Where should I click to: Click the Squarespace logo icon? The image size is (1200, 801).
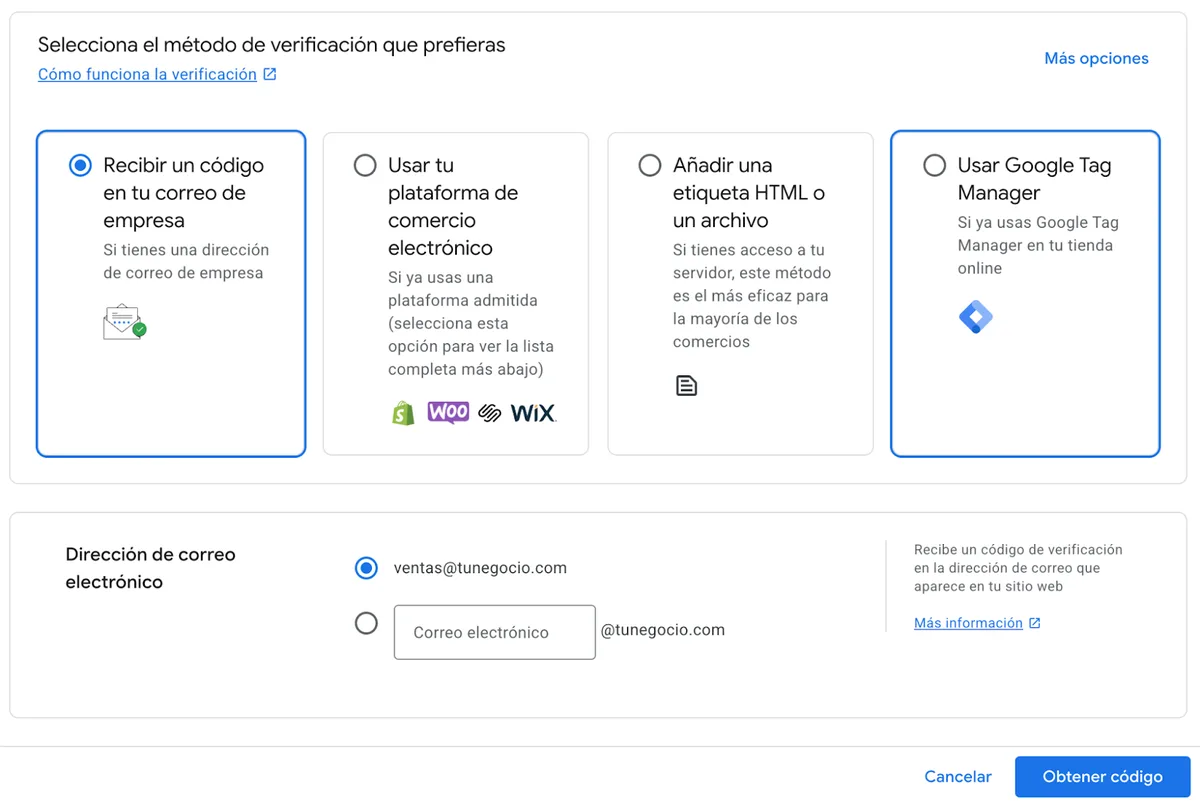(489, 413)
